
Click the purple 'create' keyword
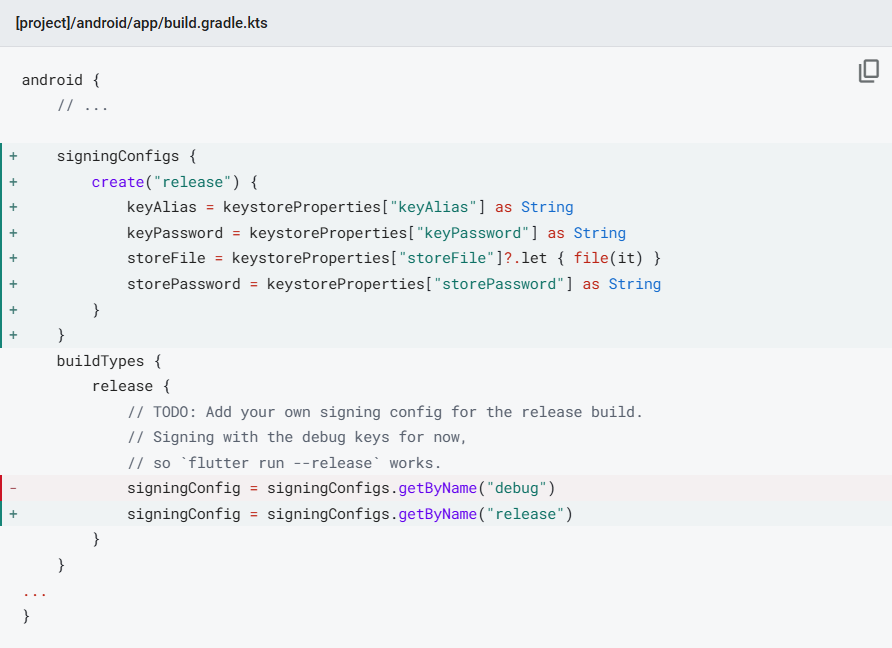coord(118,182)
